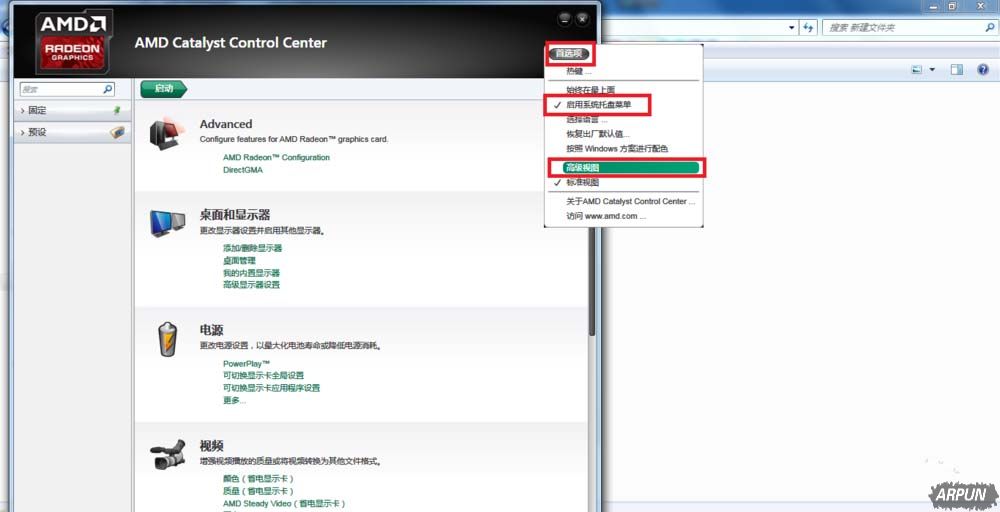Click the battery icon for 电源
The width and height of the screenshot is (1000, 512).
[x=168, y=339]
